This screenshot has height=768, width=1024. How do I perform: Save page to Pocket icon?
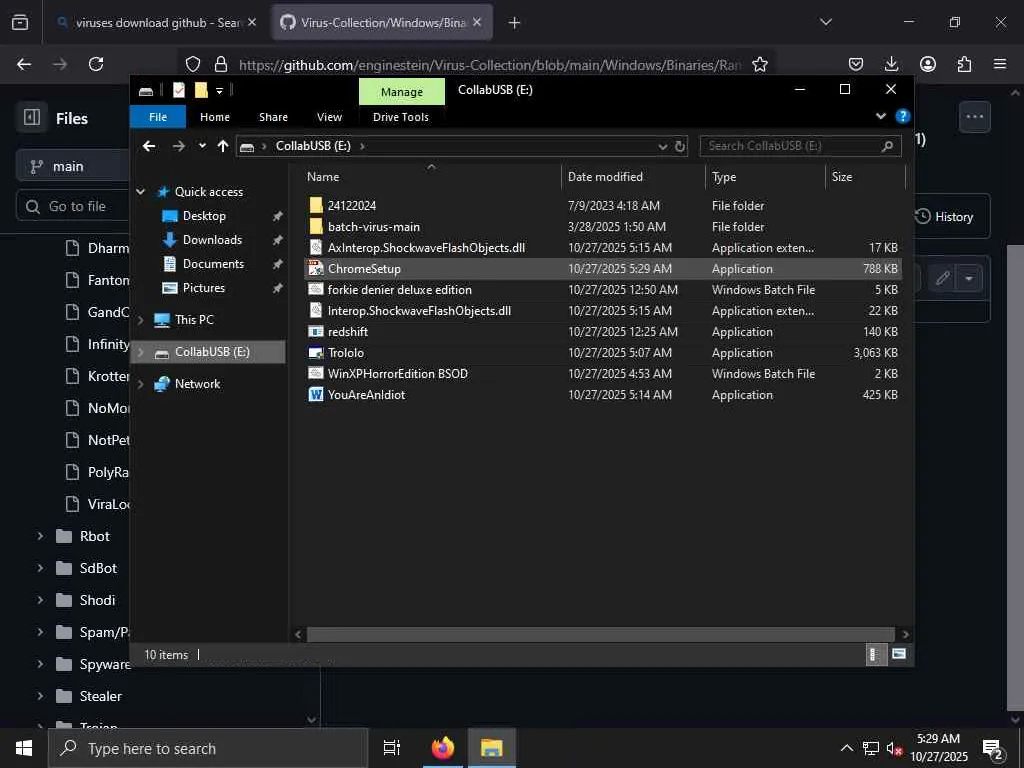[856, 64]
